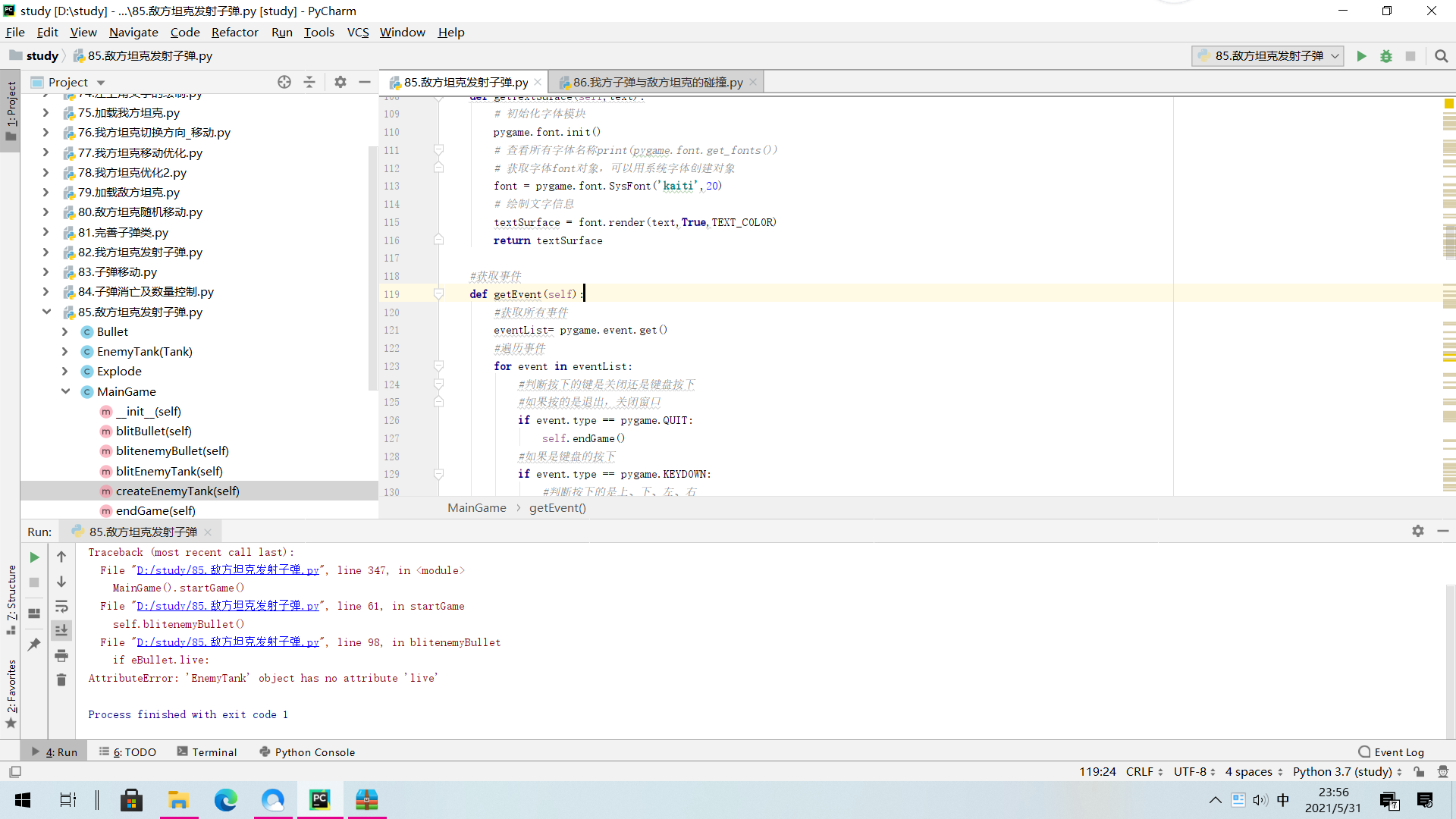Toggle tool window bars in bottom-left corner
Screen dimensions: 1456x819
point(15,772)
